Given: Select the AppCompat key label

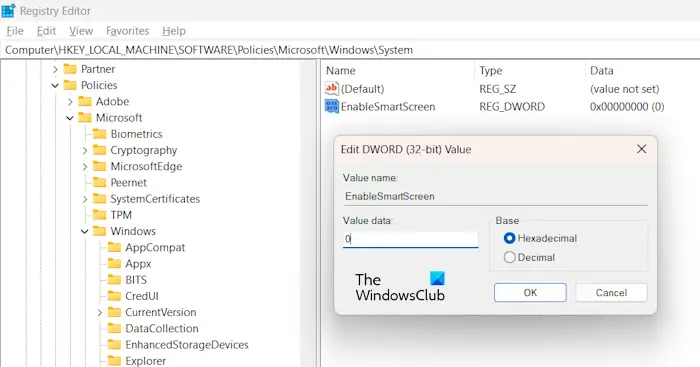Looking at the screenshot, I should pyautogui.click(x=155, y=247).
